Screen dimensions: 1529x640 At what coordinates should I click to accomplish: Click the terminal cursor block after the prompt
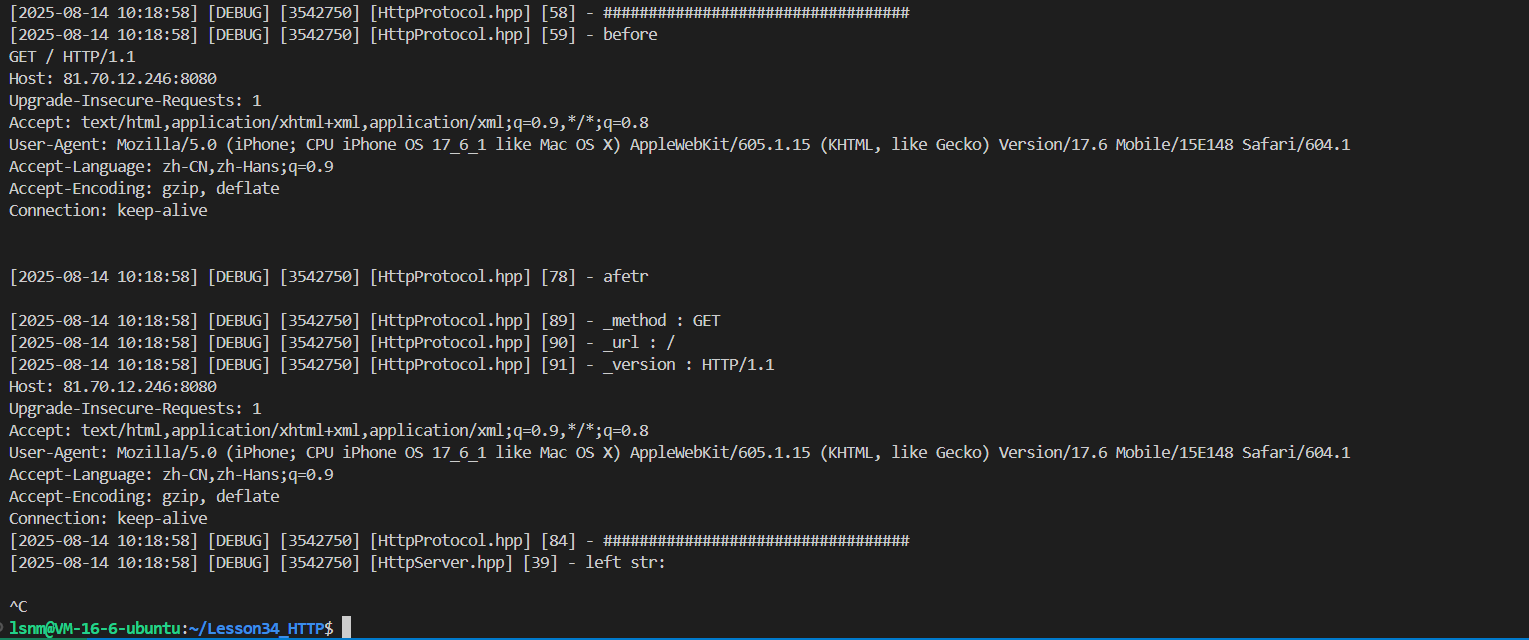(346, 628)
